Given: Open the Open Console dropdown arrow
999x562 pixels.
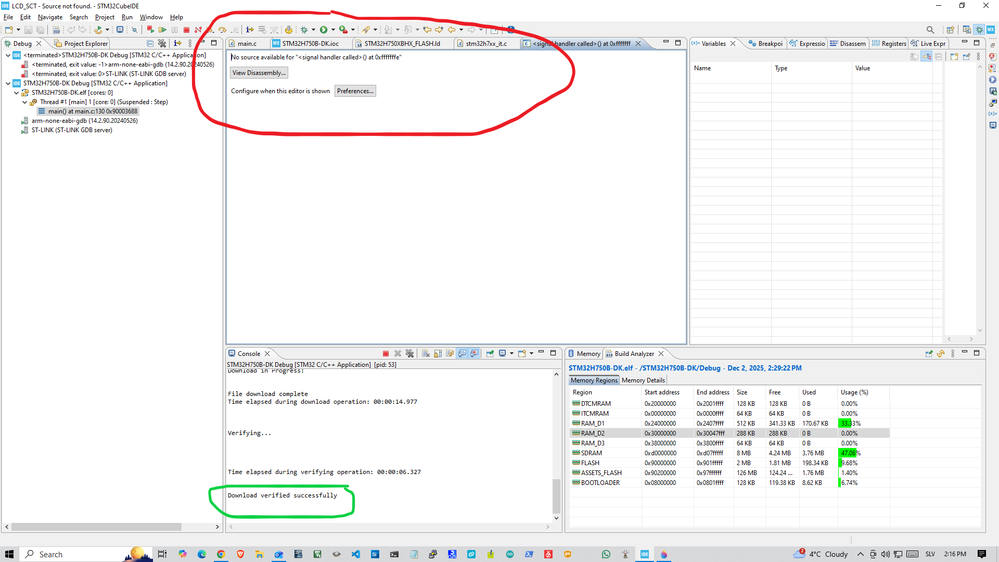Looking at the screenshot, I should [531, 353].
